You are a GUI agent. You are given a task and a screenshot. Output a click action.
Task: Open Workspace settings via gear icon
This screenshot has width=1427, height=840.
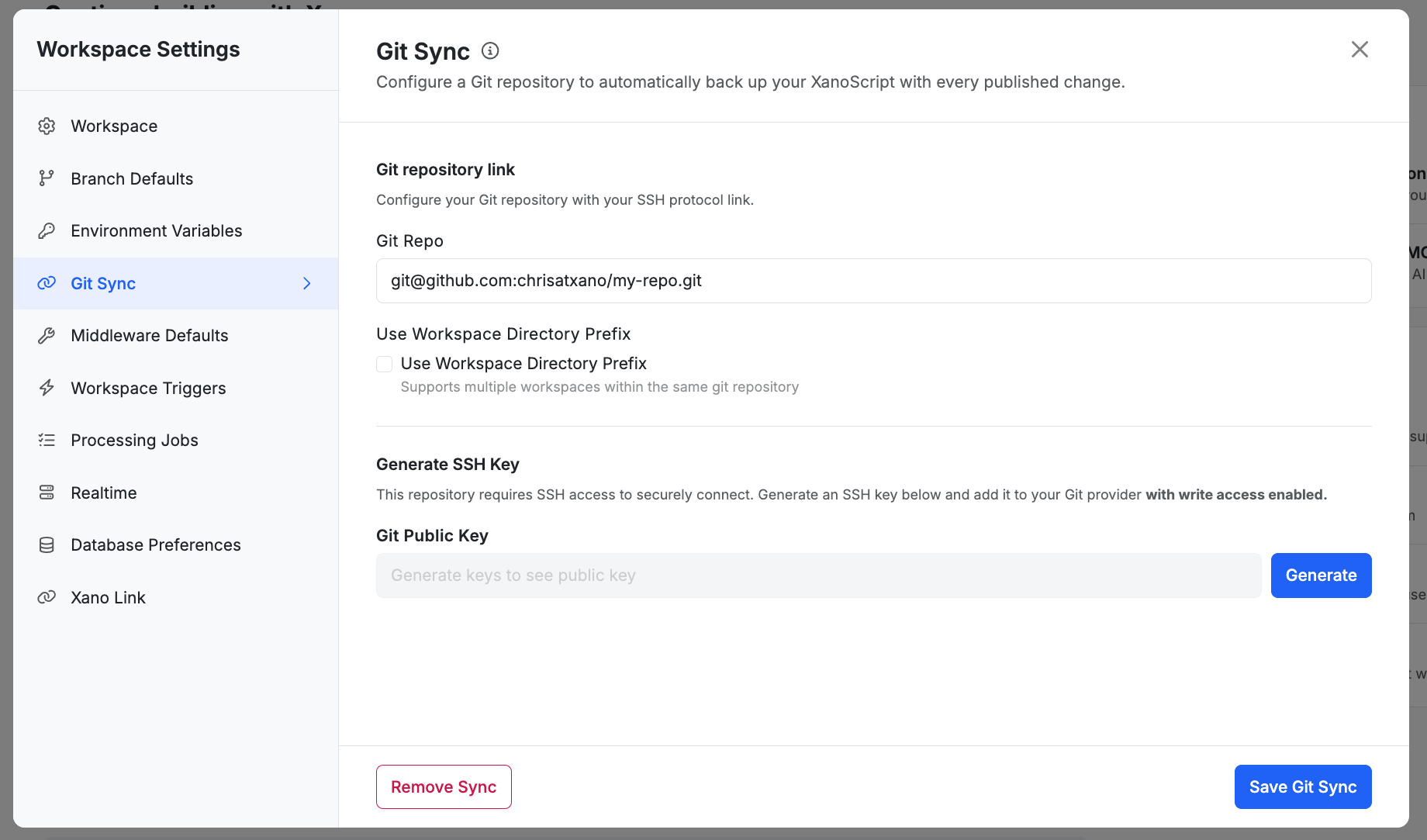pos(47,126)
